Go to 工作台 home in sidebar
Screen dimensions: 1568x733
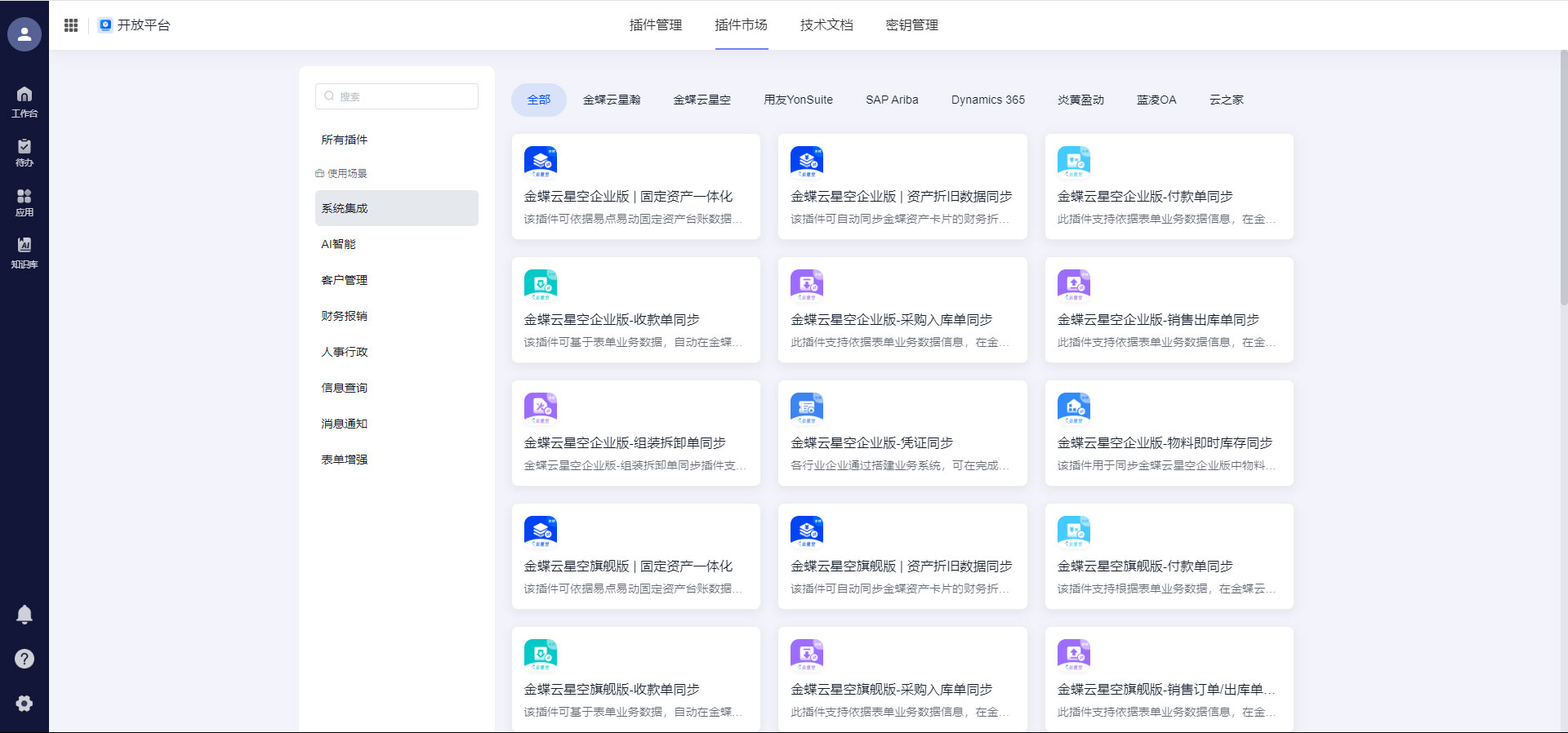24,101
